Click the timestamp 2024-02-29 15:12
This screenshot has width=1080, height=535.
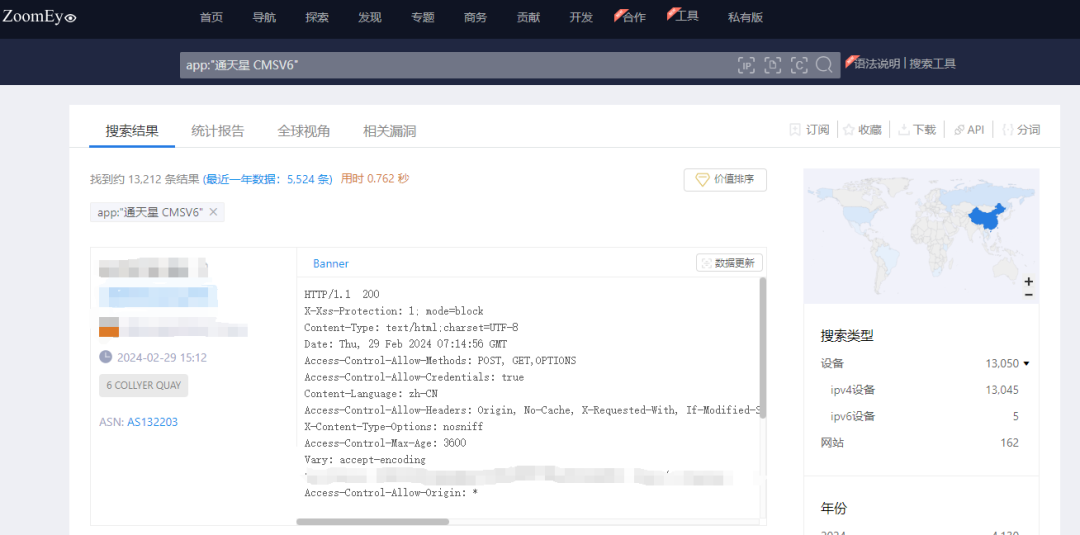pos(162,357)
